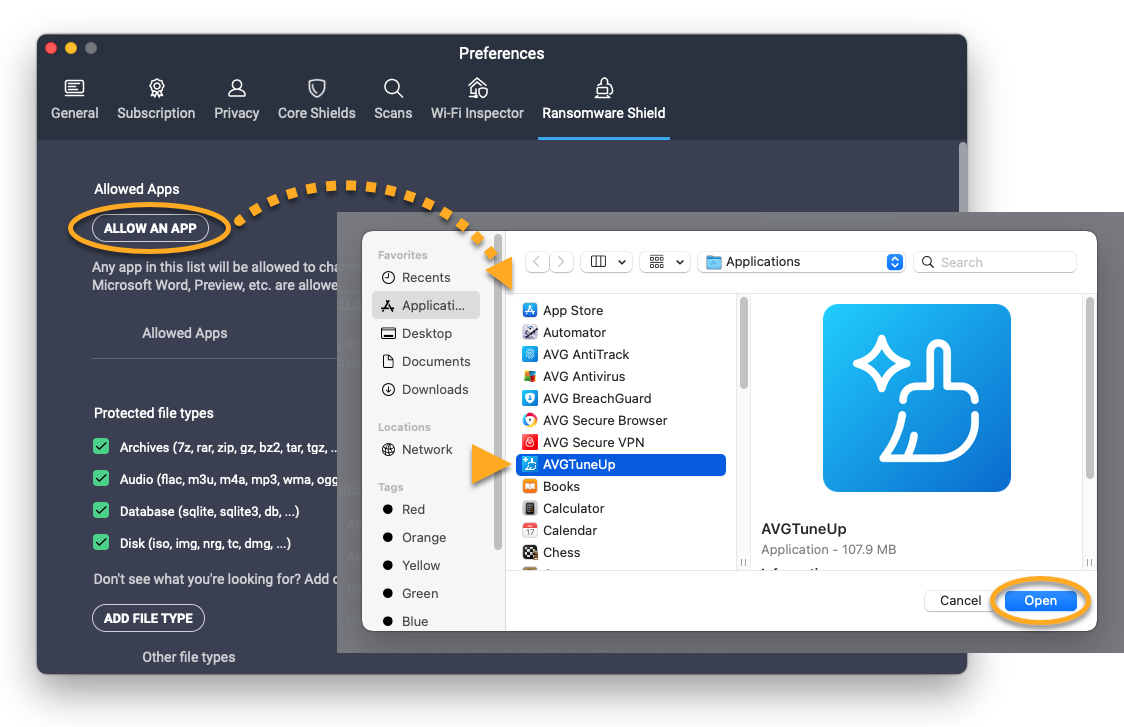
Task: Select Downloads in the Favorites sidebar
Action: click(434, 389)
